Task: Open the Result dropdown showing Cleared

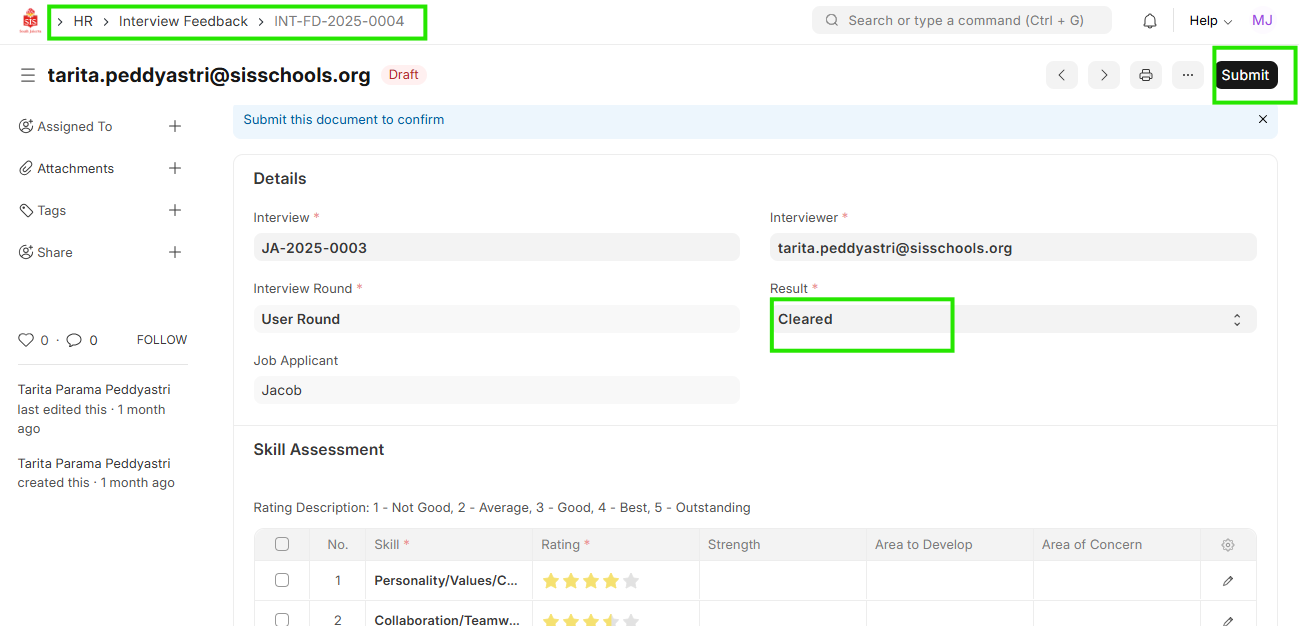Action: pos(1012,319)
